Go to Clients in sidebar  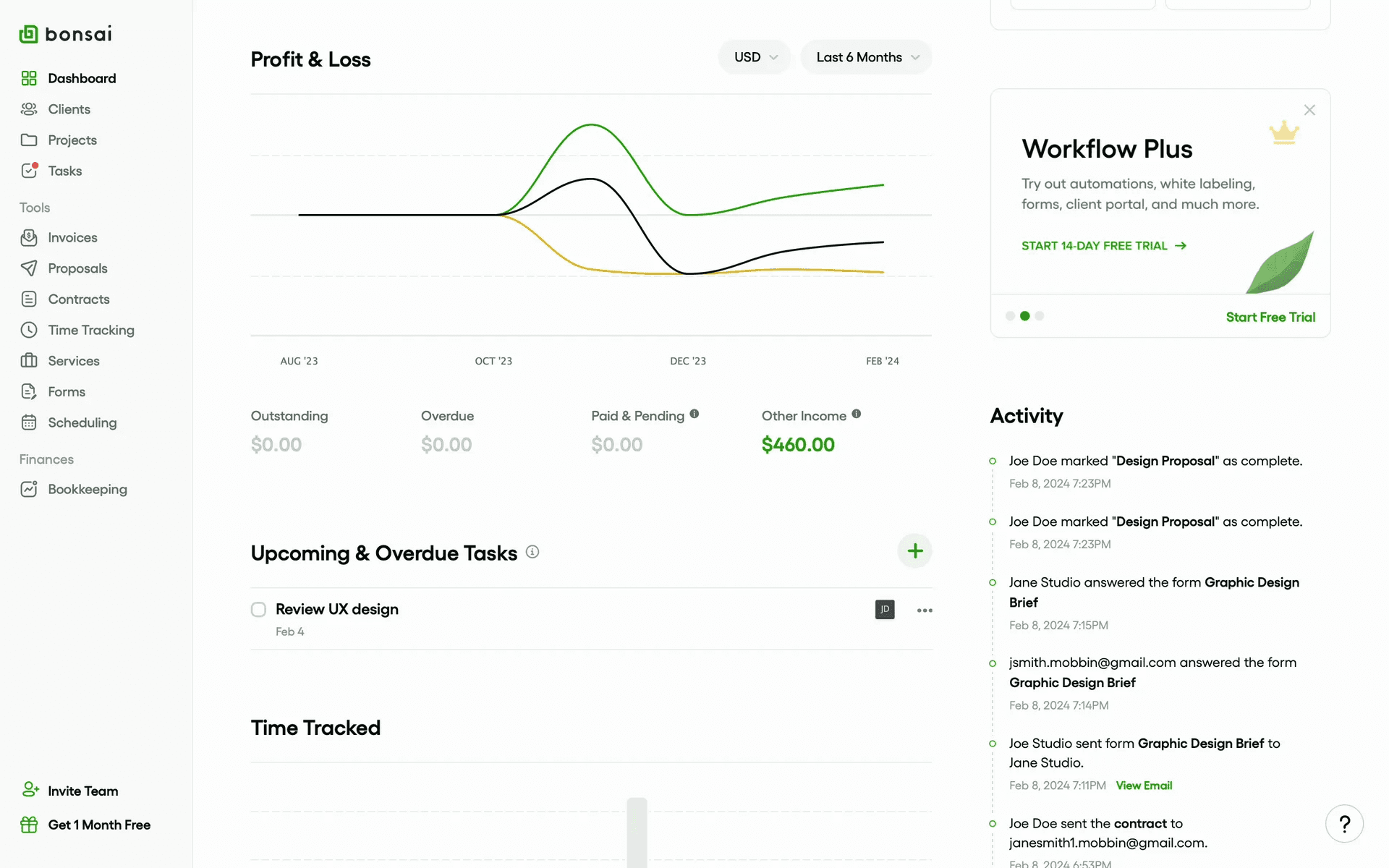(69, 109)
